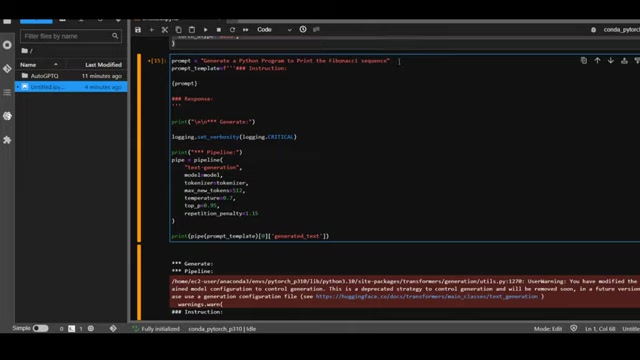Place cursor in the prompt = "Generate a Python Program" line

280,61
